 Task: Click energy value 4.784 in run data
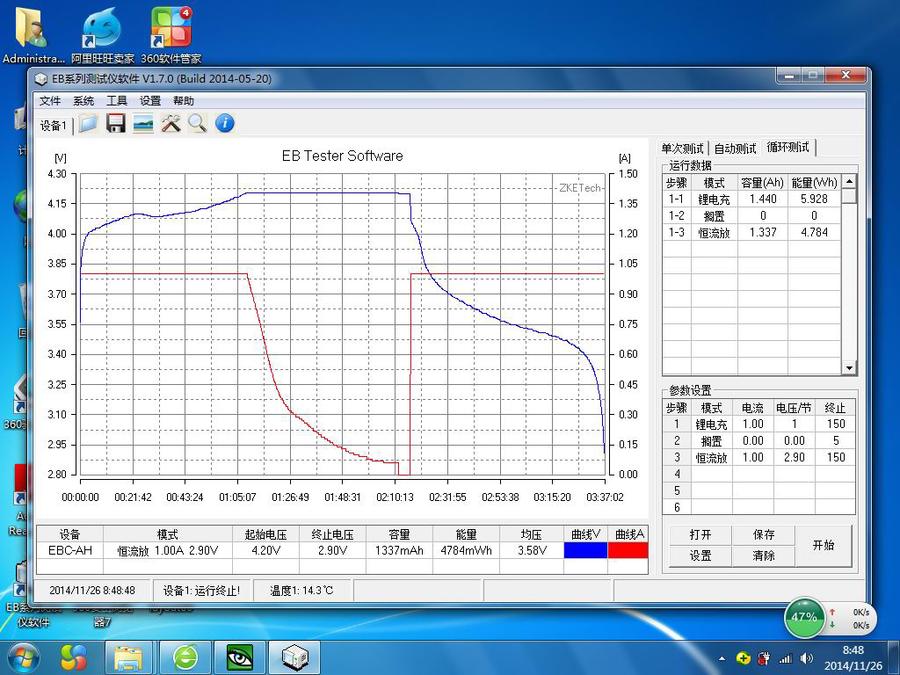(x=814, y=232)
